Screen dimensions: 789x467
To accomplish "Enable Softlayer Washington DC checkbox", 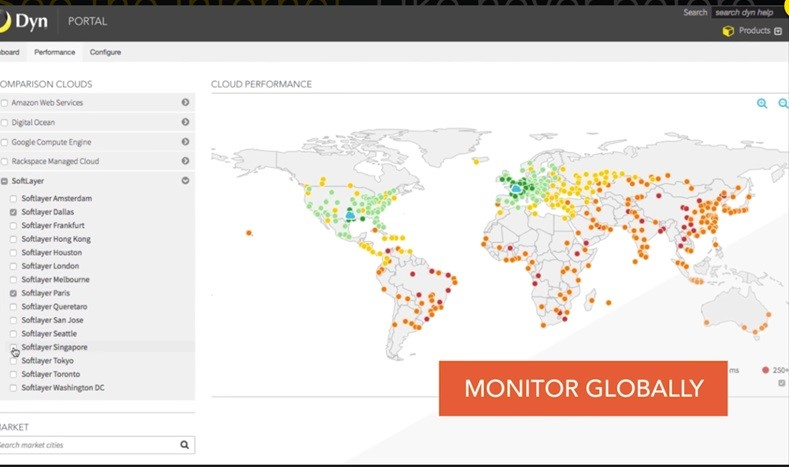I will tap(14, 388).
